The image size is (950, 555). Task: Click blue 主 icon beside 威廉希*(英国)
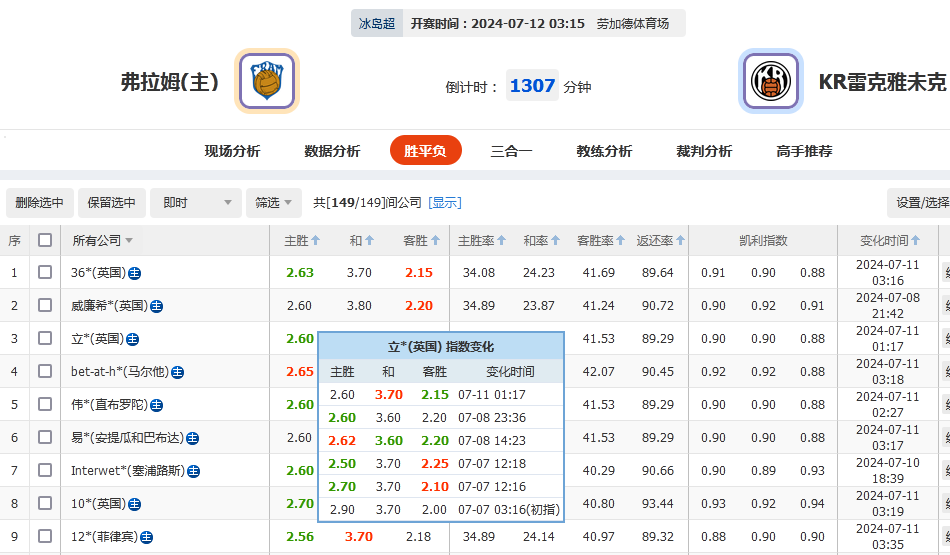click(x=156, y=306)
